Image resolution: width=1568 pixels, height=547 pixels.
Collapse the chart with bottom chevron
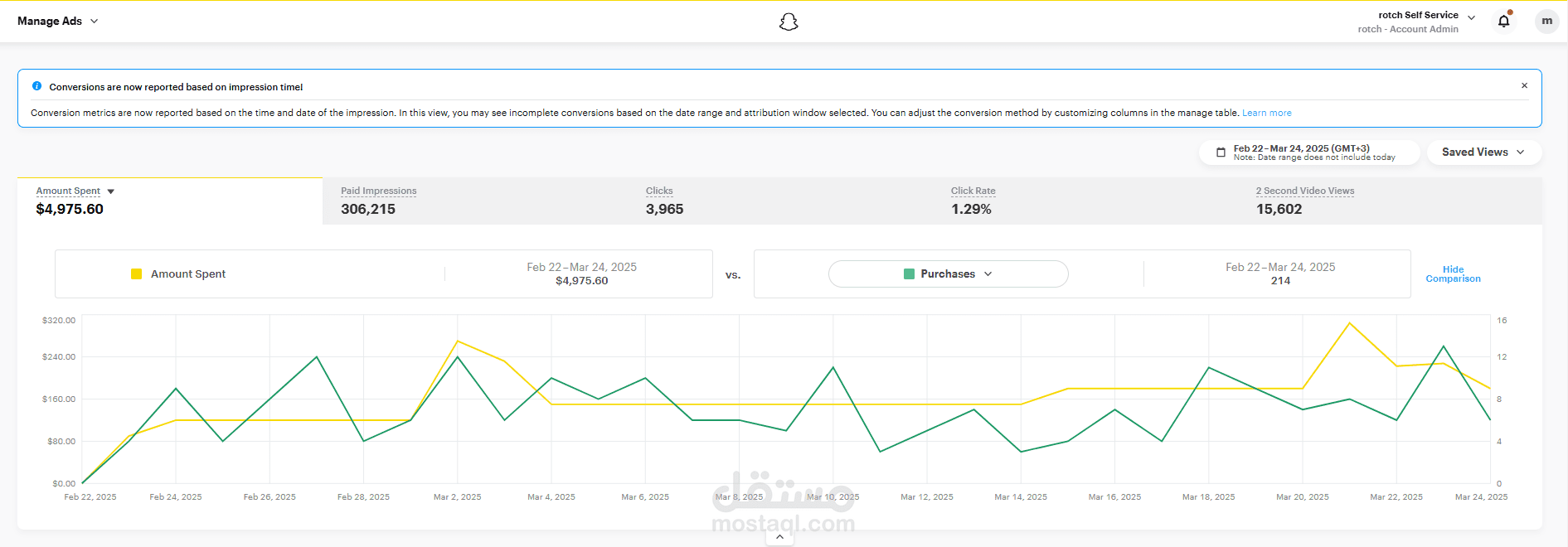(x=779, y=537)
